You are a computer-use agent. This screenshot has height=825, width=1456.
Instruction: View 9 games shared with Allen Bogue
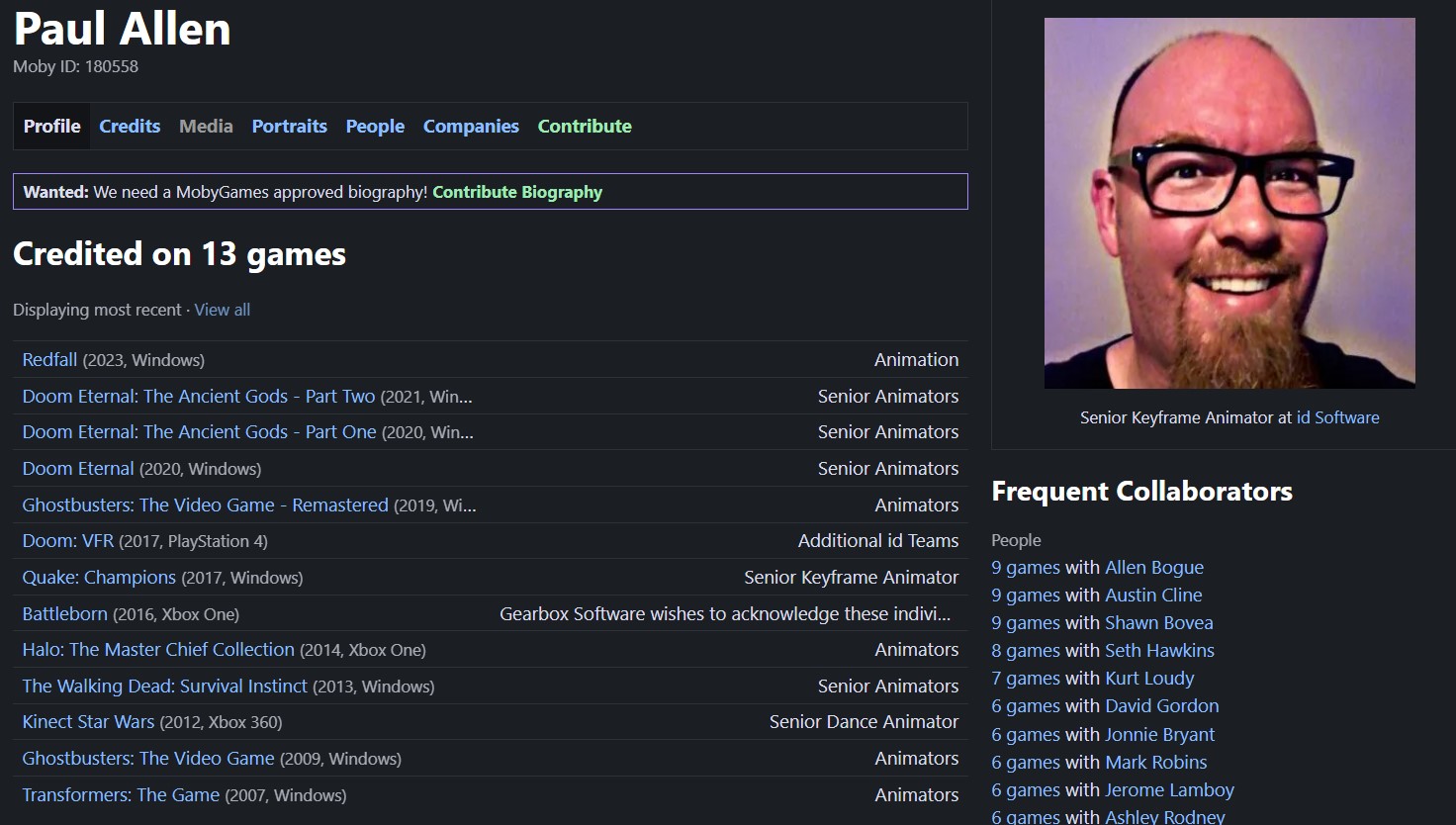click(1026, 568)
